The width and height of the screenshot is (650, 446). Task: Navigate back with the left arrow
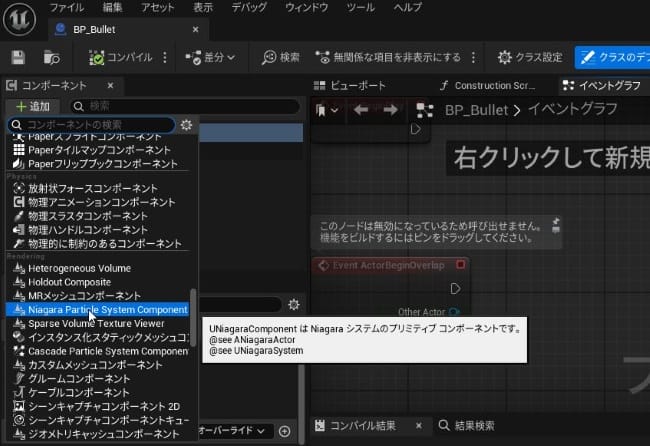[x=361, y=110]
